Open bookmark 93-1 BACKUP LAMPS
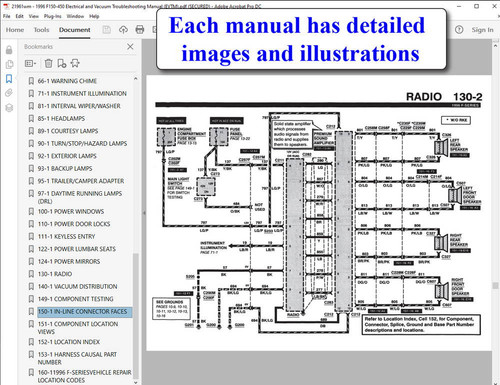The width and height of the screenshot is (500, 385). coord(65,169)
